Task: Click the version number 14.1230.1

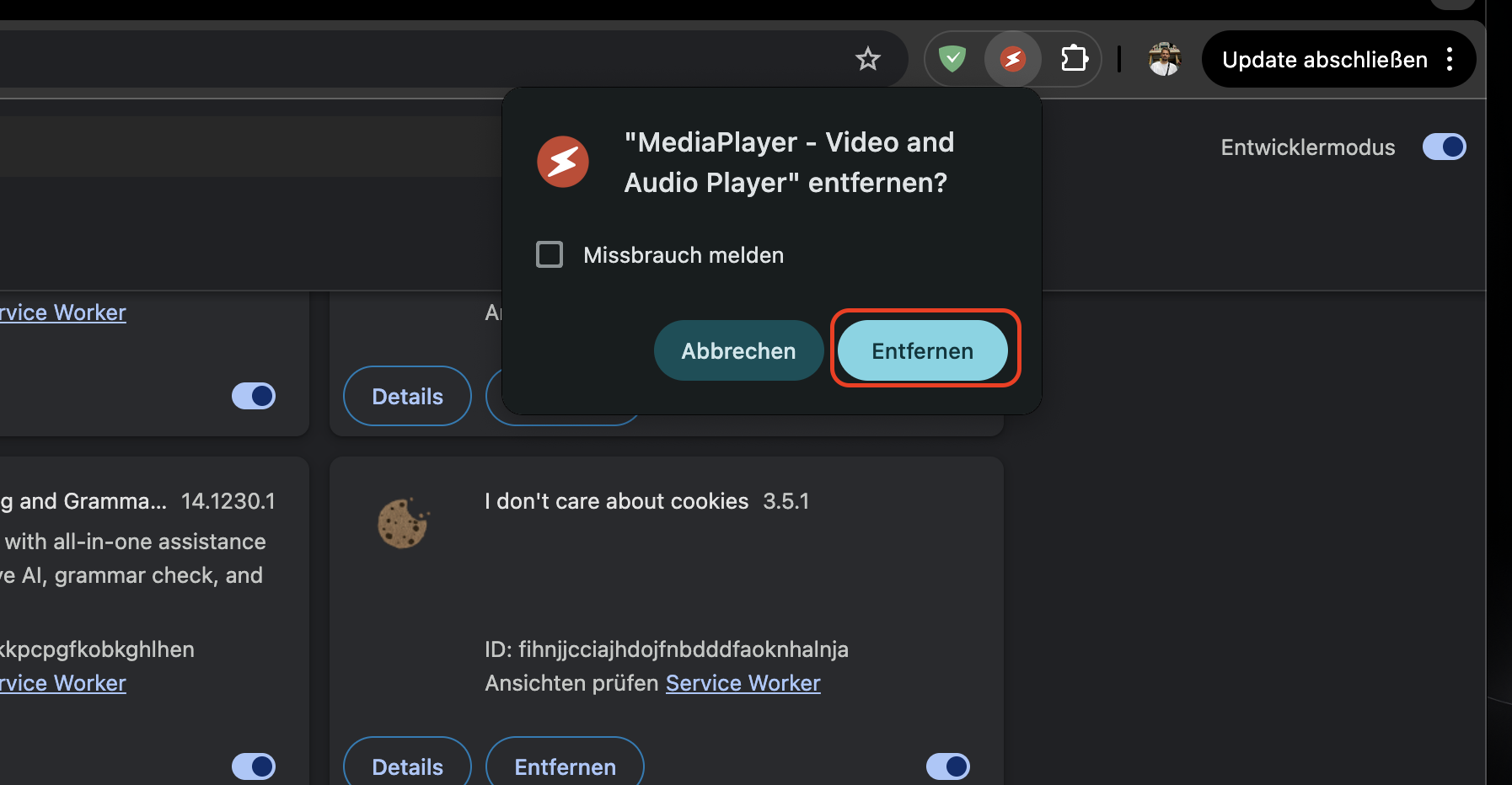Action: [228, 501]
